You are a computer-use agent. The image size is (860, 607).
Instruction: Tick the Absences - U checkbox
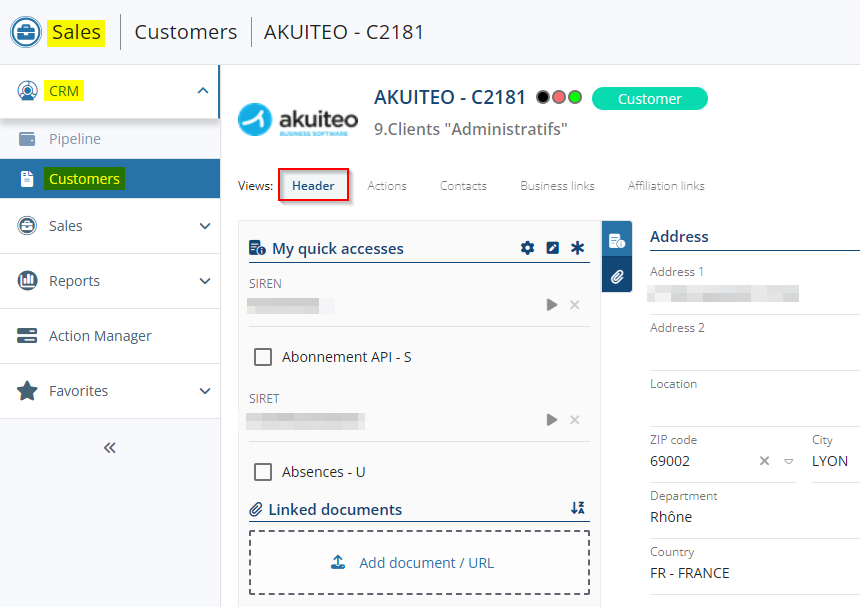point(263,472)
